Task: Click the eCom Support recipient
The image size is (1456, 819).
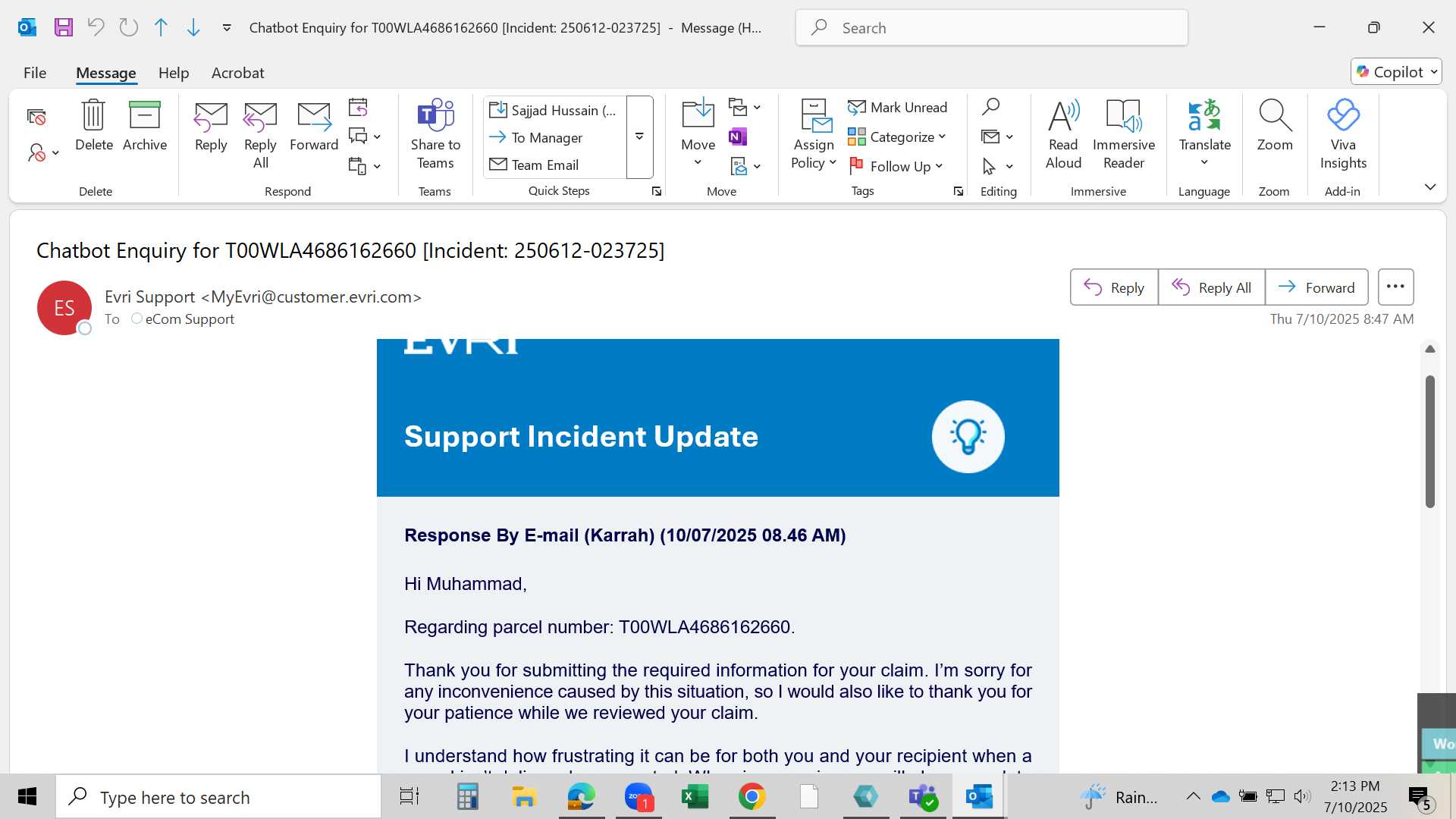Action: [190, 319]
